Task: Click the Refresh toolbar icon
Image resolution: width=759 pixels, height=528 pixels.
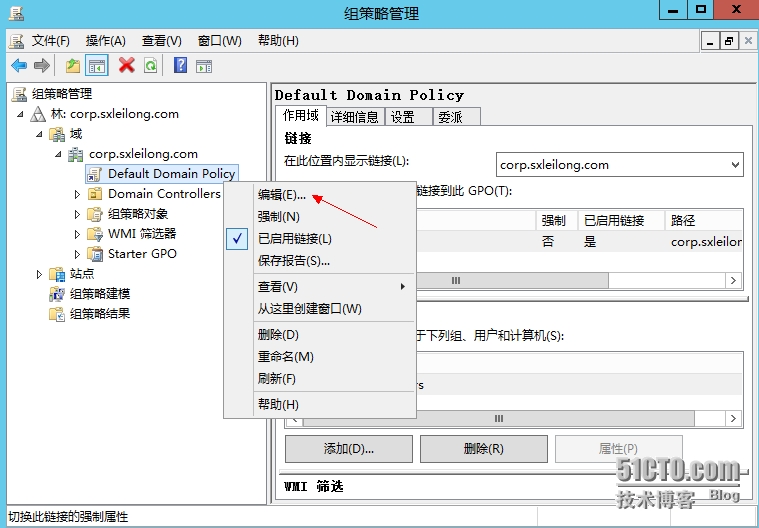Action: (x=151, y=65)
